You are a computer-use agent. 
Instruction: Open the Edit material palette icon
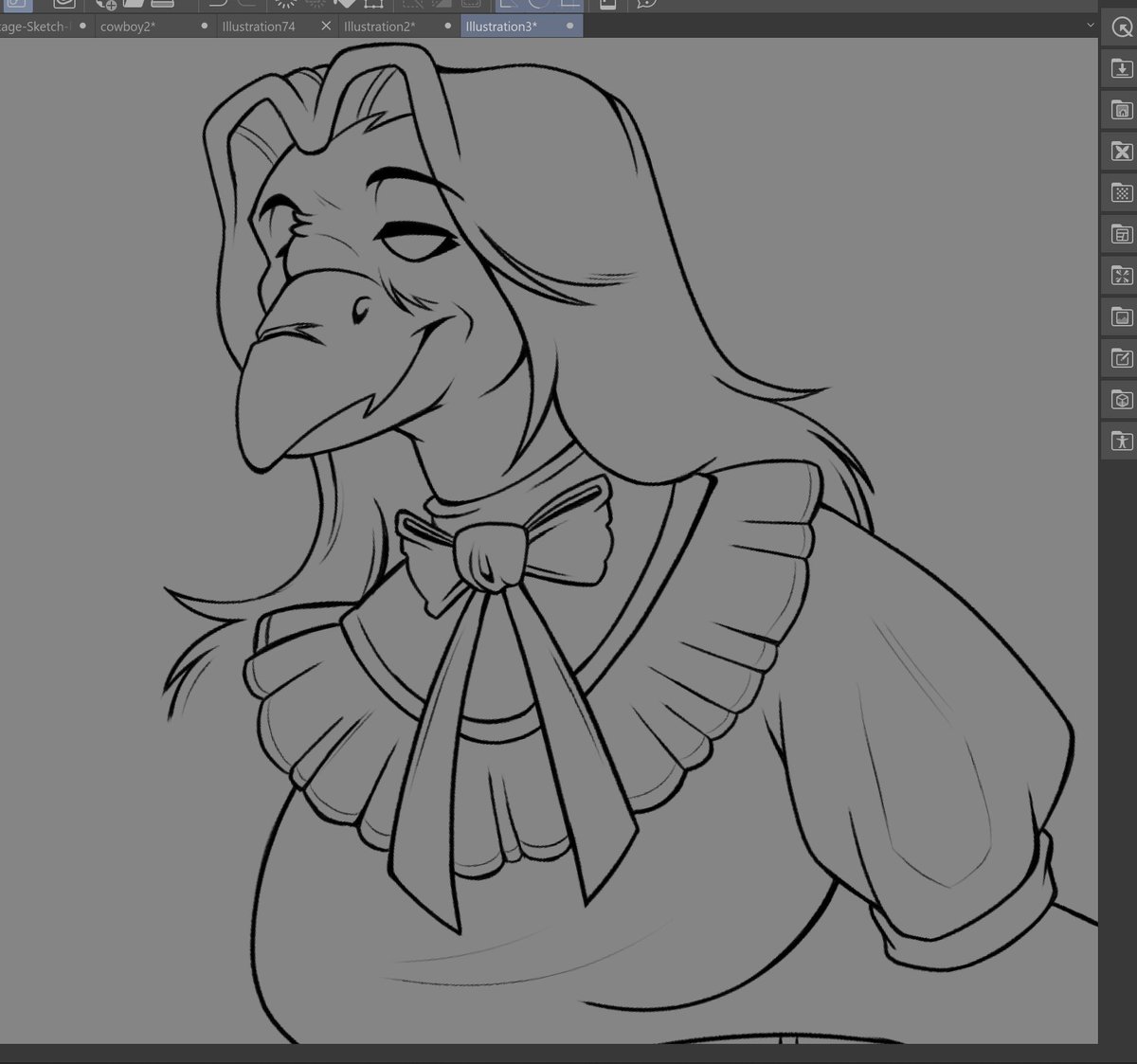tap(1122, 358)
